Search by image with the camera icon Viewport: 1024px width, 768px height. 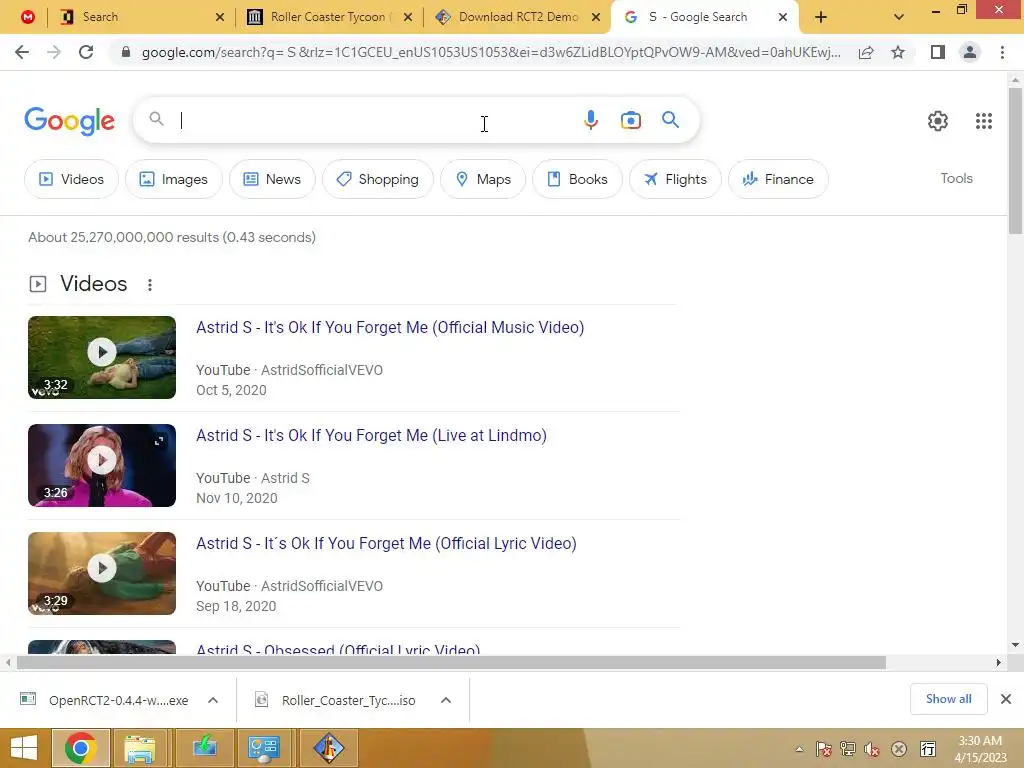tap(631, 120)
